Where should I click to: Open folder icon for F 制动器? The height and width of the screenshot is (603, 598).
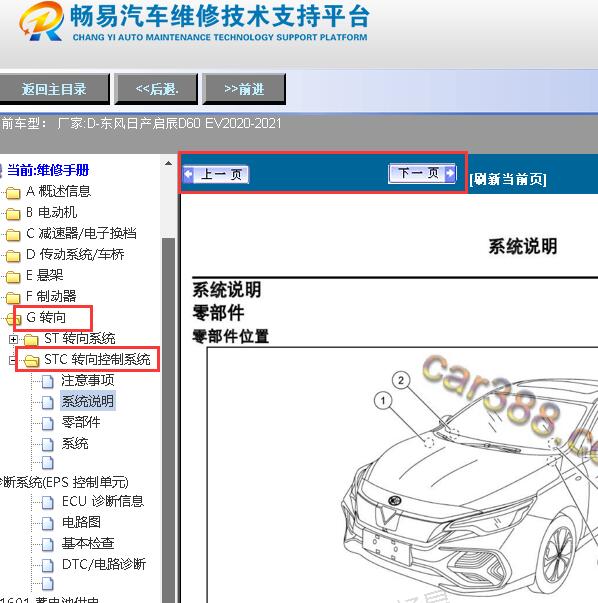tap(13, 298)
